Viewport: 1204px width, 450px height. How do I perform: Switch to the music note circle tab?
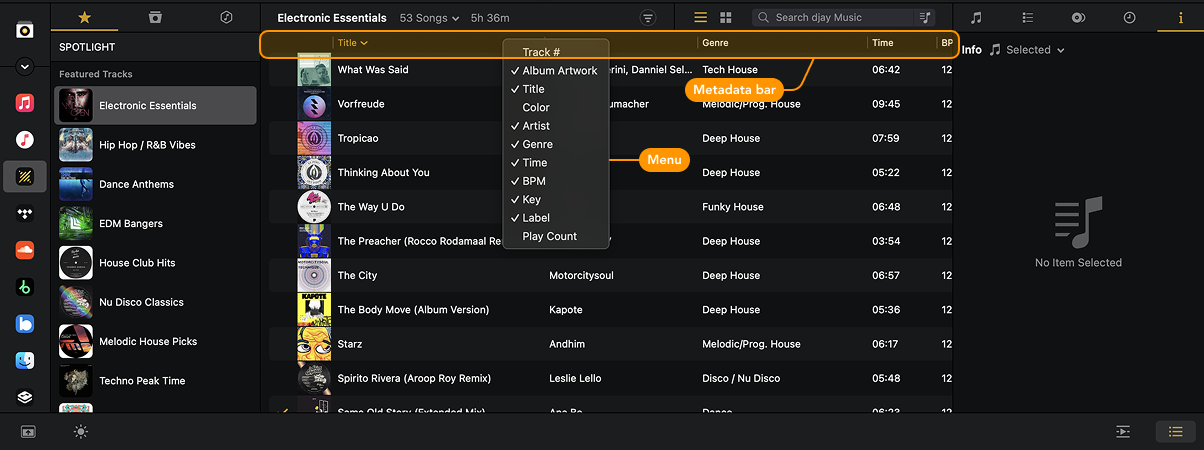click(226, 17)
